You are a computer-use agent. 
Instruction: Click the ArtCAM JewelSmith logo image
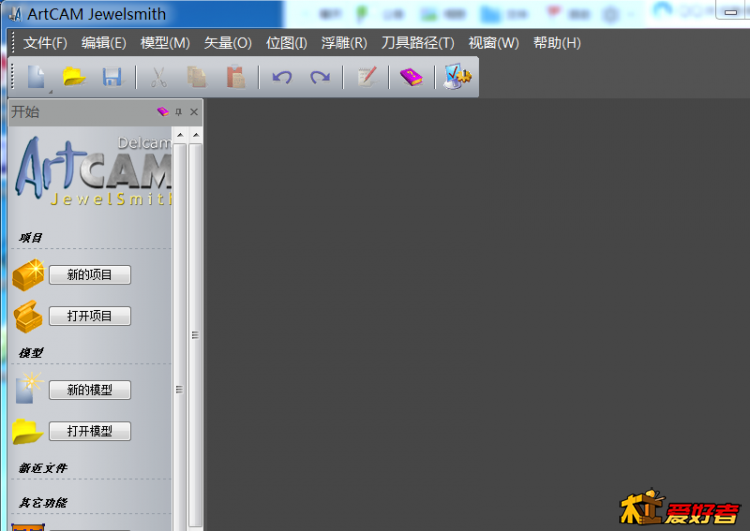click(92, 170)
